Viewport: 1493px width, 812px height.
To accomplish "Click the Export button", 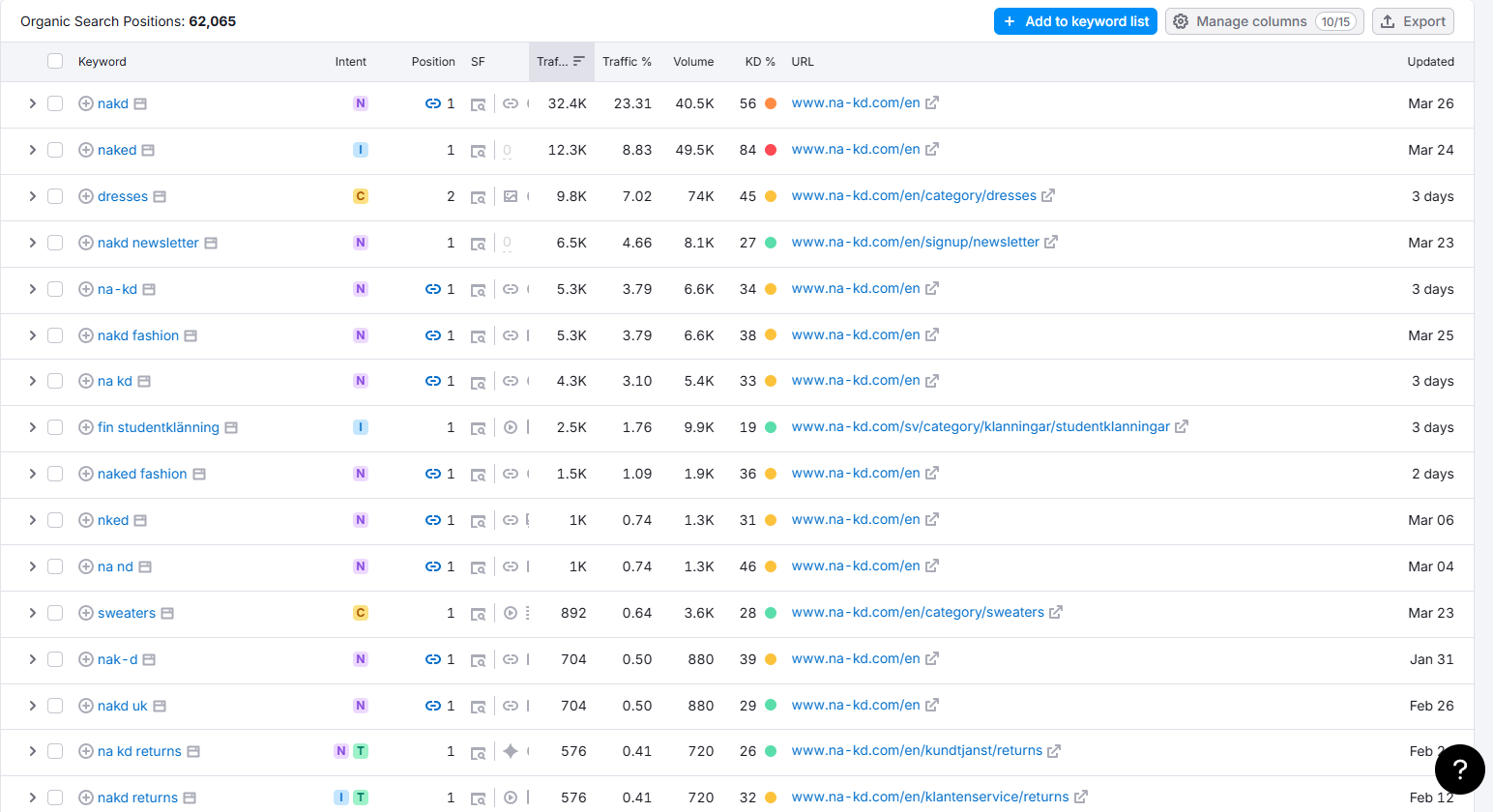I will (x=1413, y=21).
